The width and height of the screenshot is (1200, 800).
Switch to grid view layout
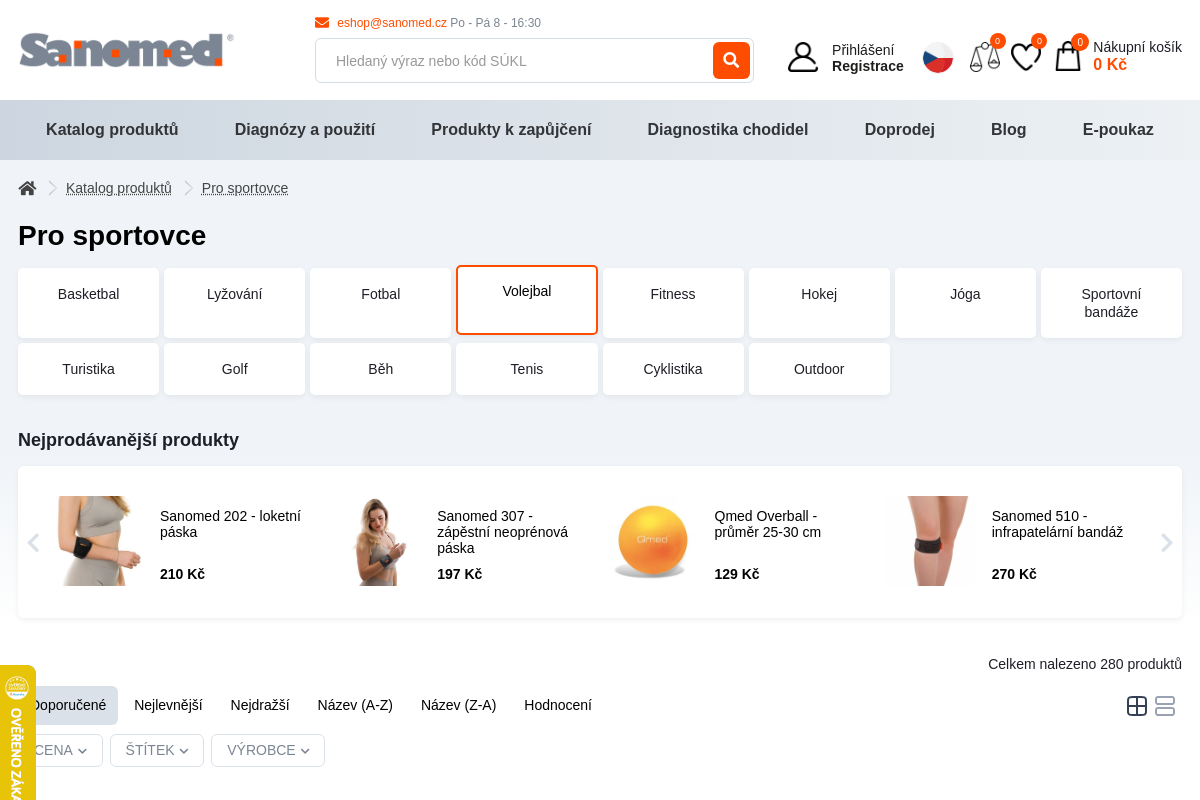1137,706
